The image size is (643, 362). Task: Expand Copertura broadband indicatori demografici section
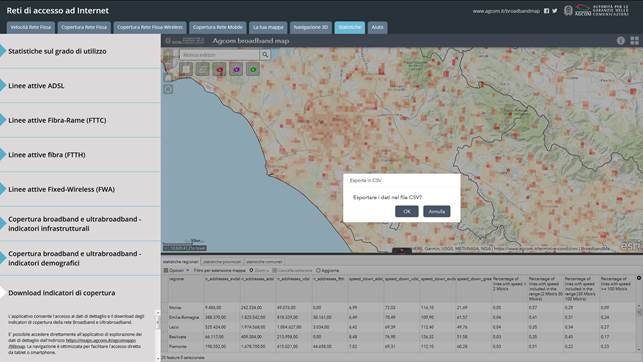click(80, 258)
